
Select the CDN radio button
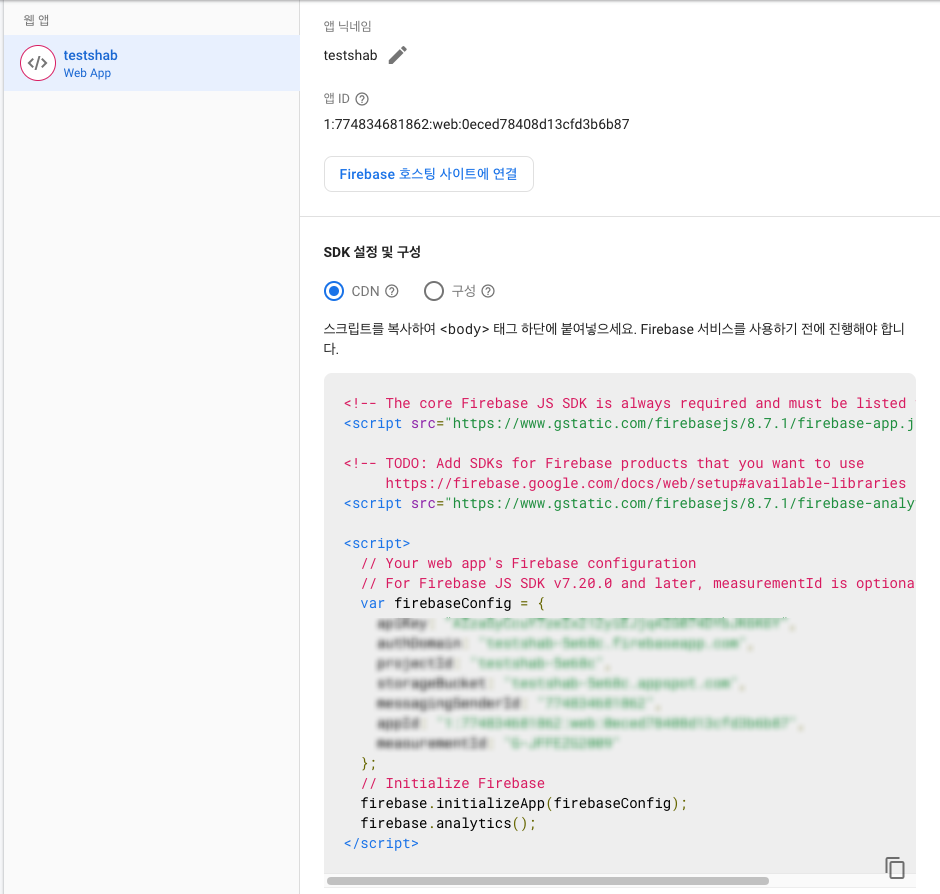pos(334,291)
